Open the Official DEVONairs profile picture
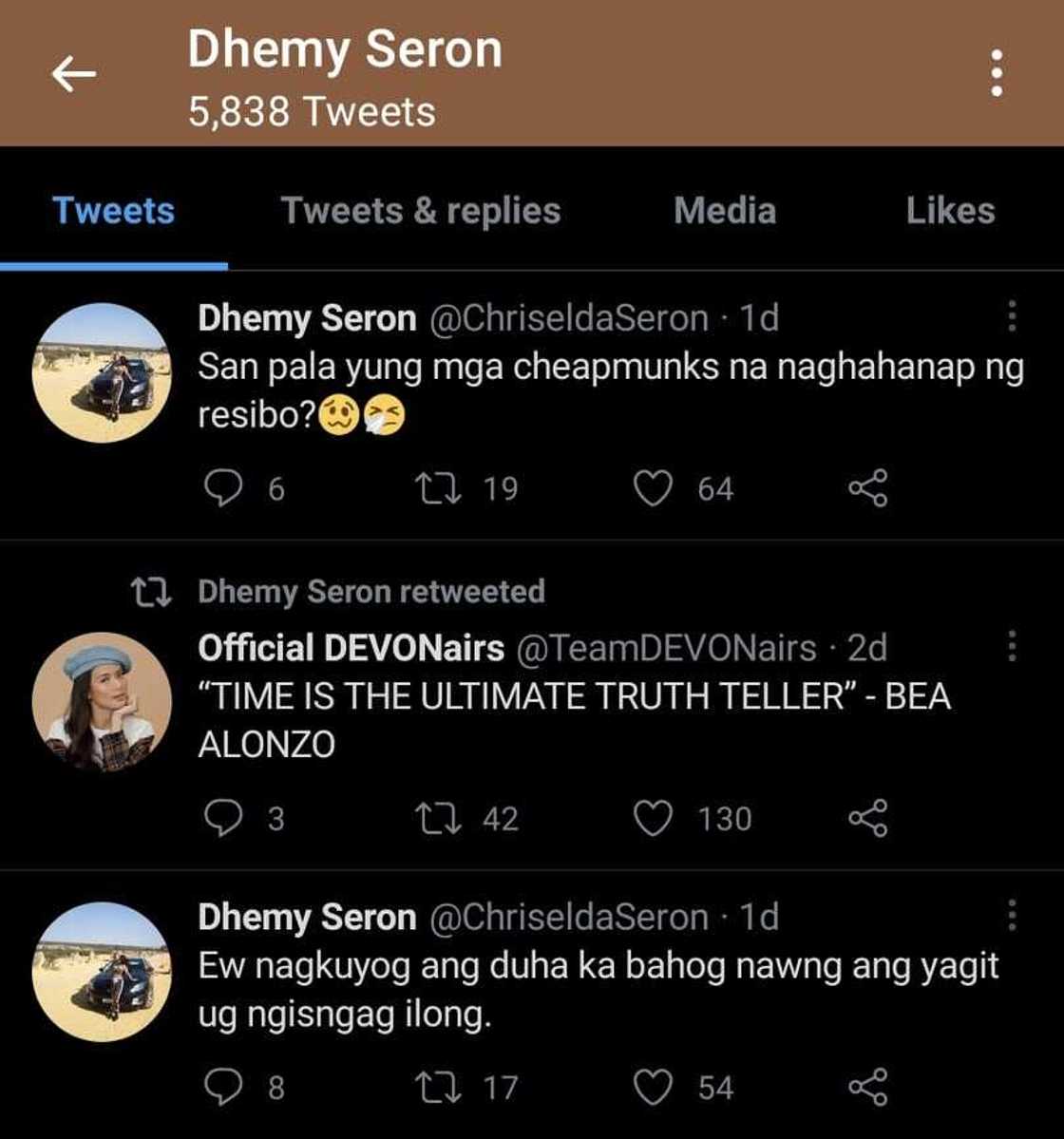This screenshot has height=1139, width=1064. click(x=102, y=702)
